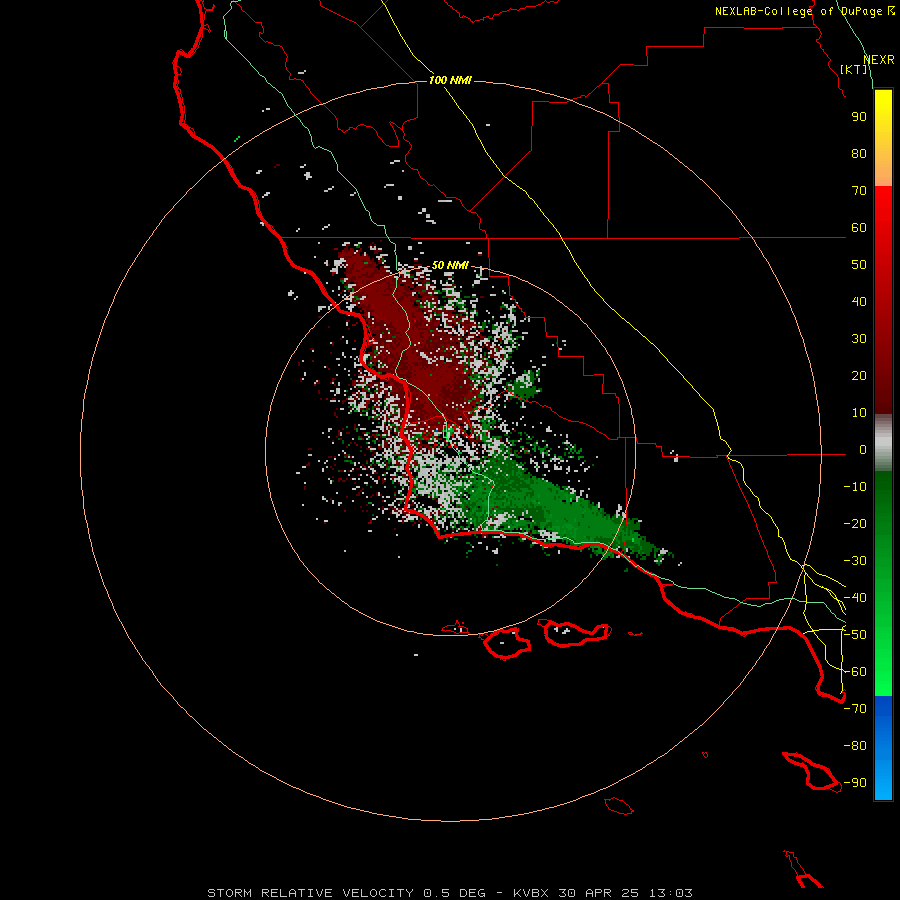
Task: Click the -40 knot scale label
Action: pos(855,598)
